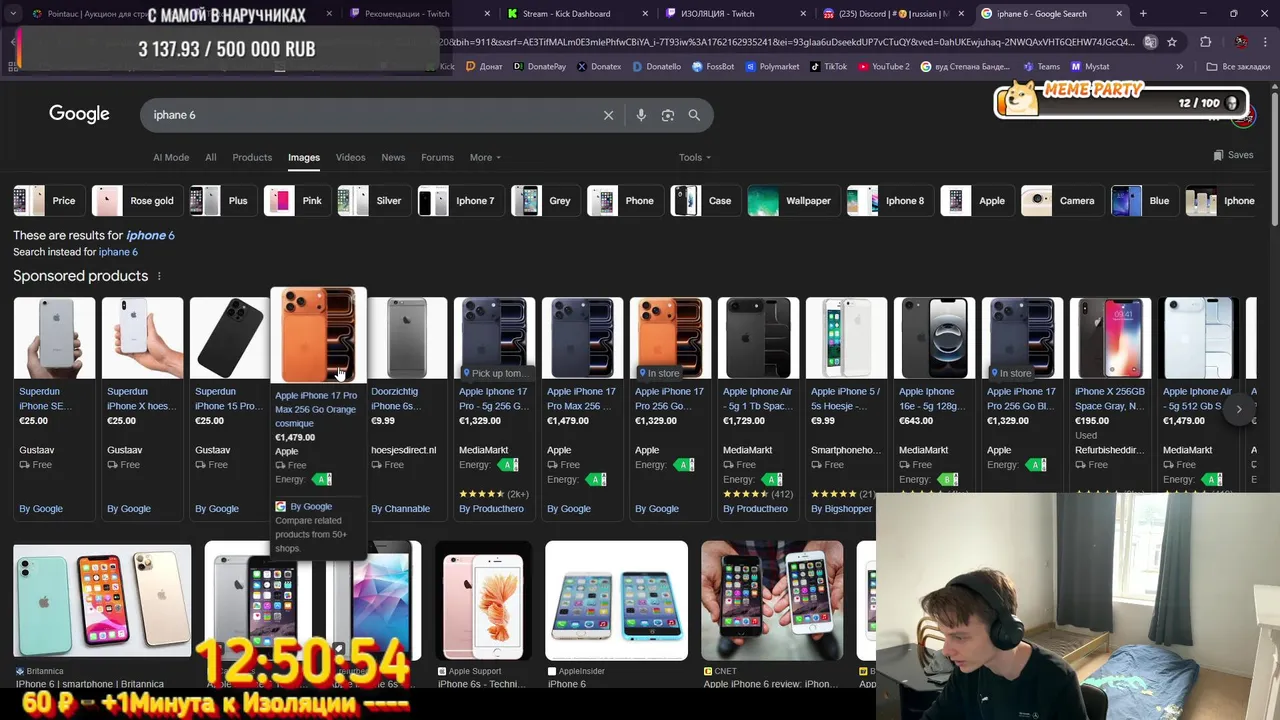Open Teams bookmark

click(x=1041, y=66)
